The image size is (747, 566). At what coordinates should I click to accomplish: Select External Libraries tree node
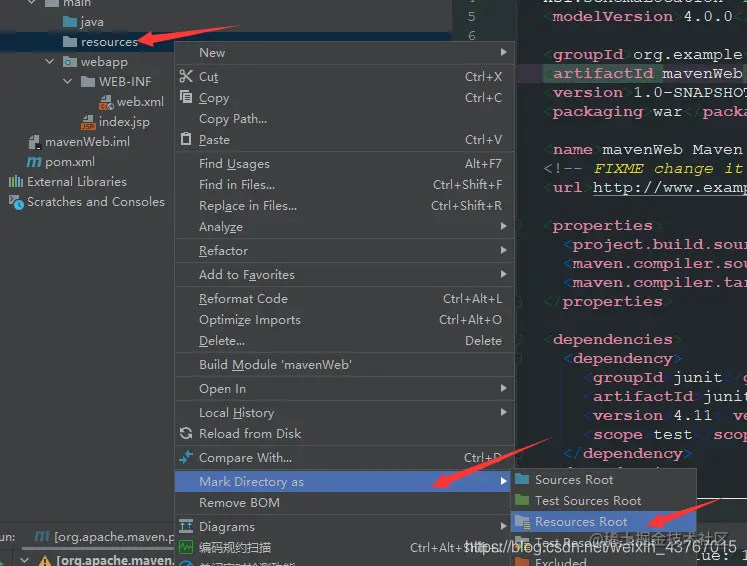[x=77, y=182]
